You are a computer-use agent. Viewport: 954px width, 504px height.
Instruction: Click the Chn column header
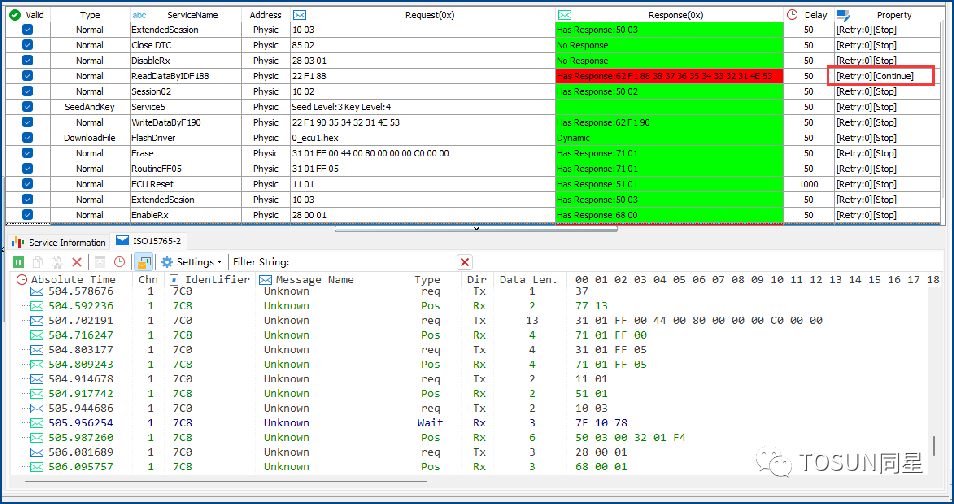148,280
